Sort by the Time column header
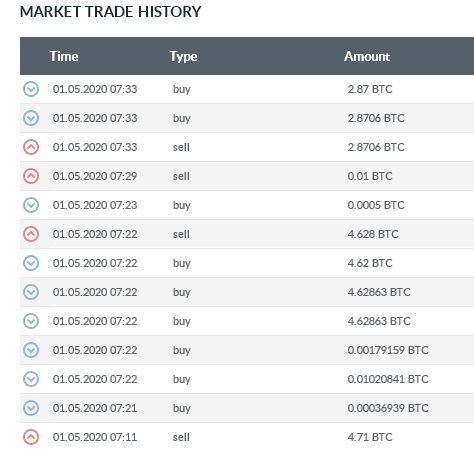Image resolution: width=474 pixels, height=450 pixels. [64, 56]
